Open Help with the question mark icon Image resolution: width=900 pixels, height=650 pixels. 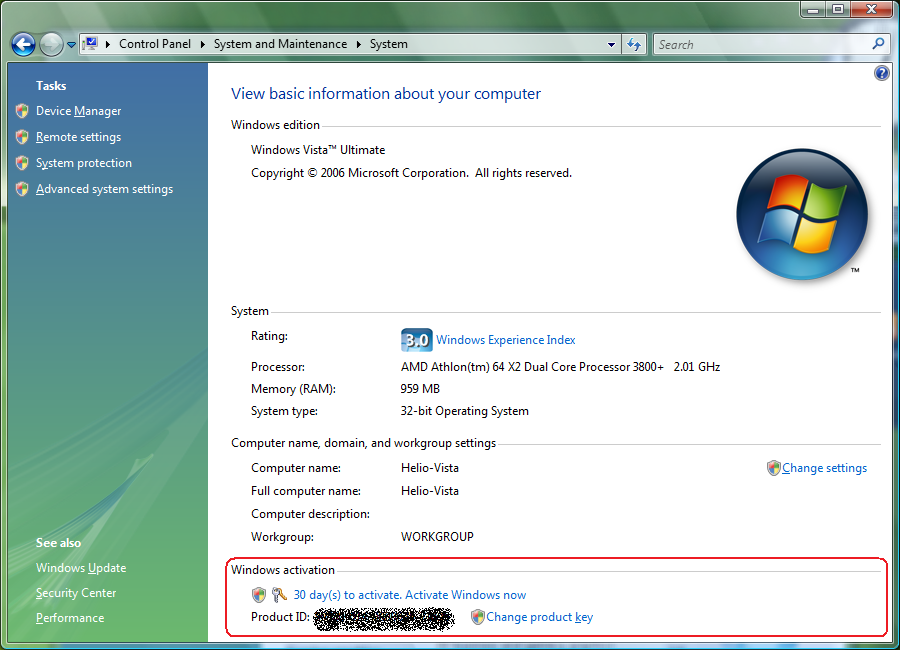[x=882, y=73]
